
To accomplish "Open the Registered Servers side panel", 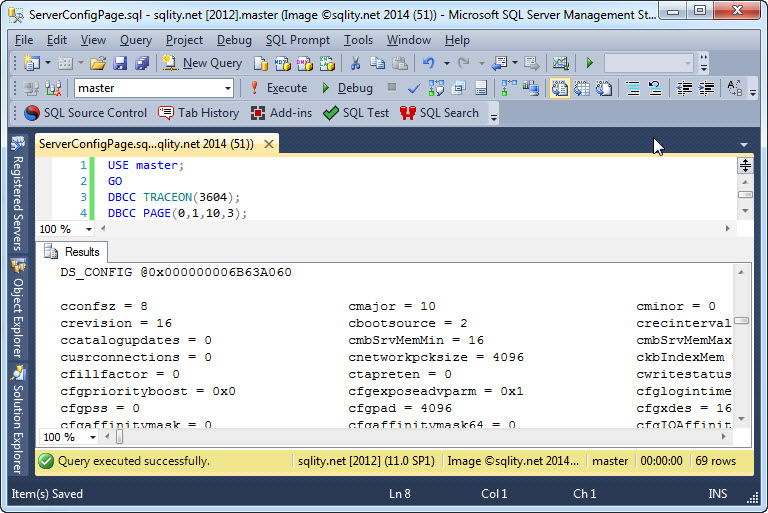I will pyautogui.click(x=18, y=194).
